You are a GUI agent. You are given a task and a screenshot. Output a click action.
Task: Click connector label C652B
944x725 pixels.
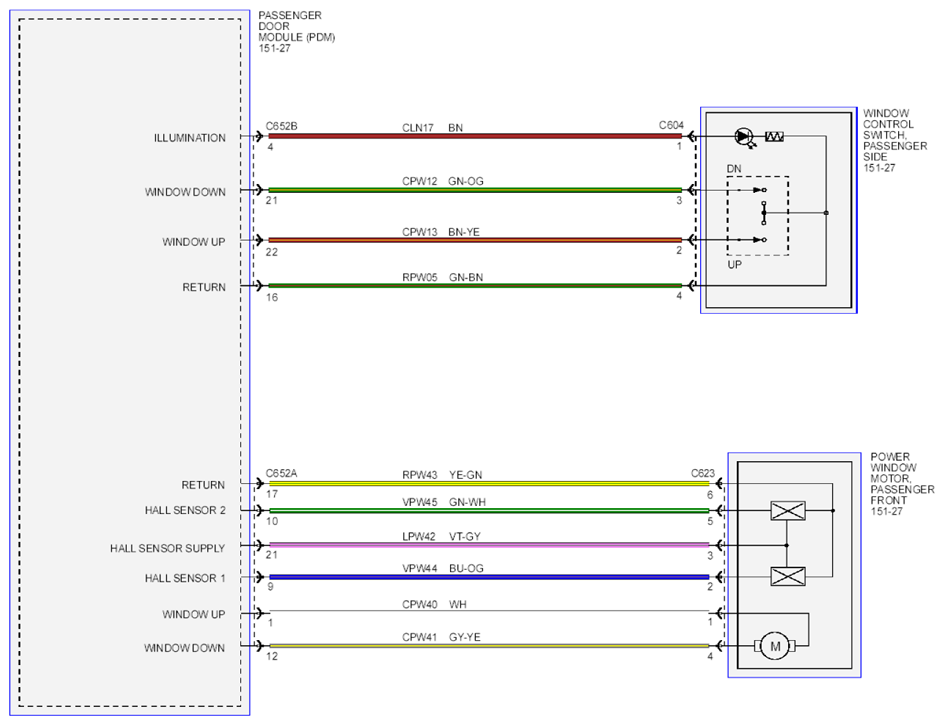[x=282, y=126]
